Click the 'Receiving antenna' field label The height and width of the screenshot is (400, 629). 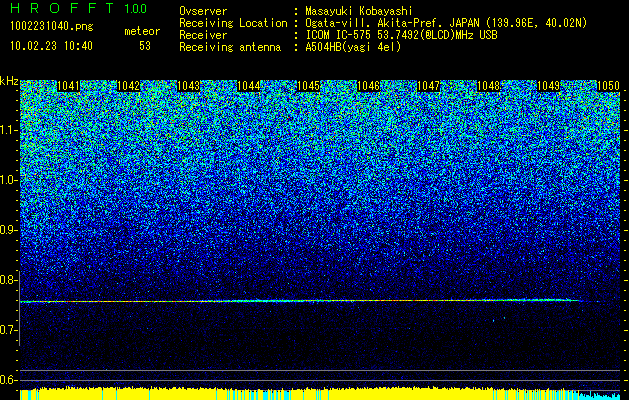tap(230, 47)
